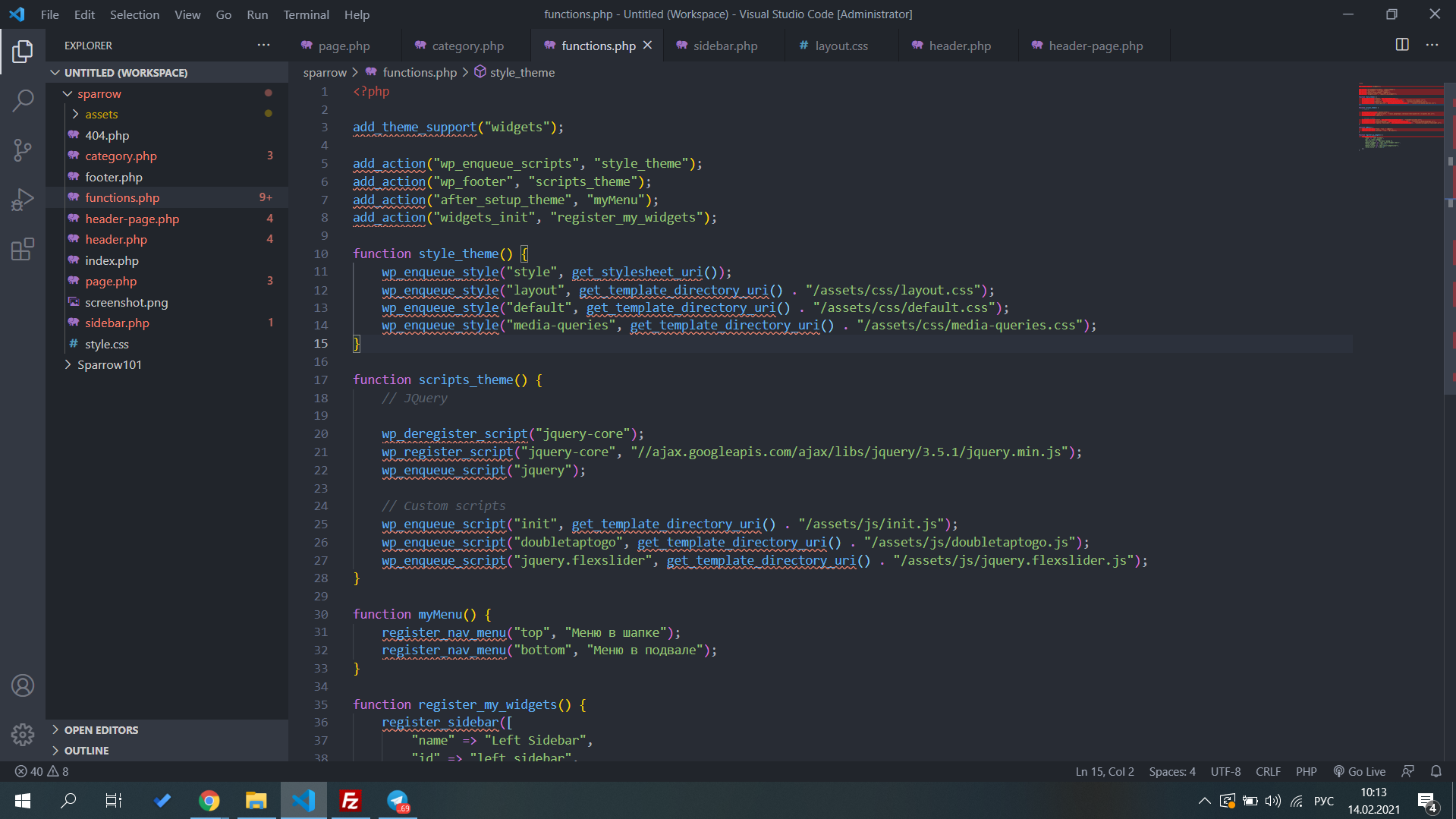The width and height of the screenshot is (1456, 819).
Task: Show hidden system tray icons chevron
Action: coord(1204,801)
